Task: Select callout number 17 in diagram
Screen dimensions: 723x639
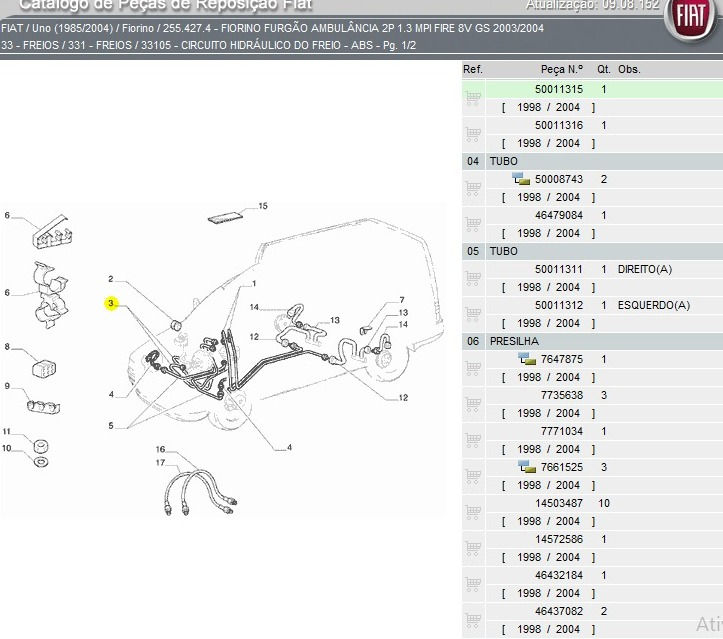Action: pos(160,462)
